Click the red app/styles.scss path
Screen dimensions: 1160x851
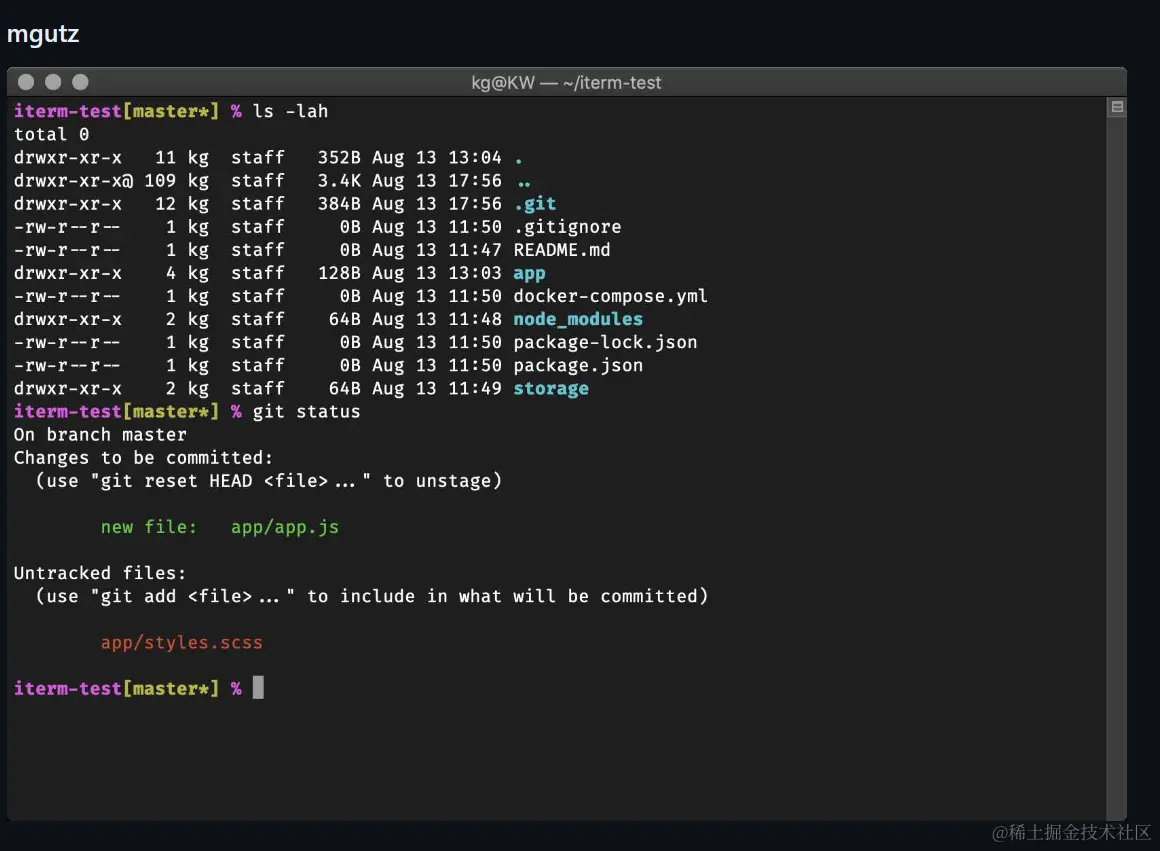click(x=182, y=642)
